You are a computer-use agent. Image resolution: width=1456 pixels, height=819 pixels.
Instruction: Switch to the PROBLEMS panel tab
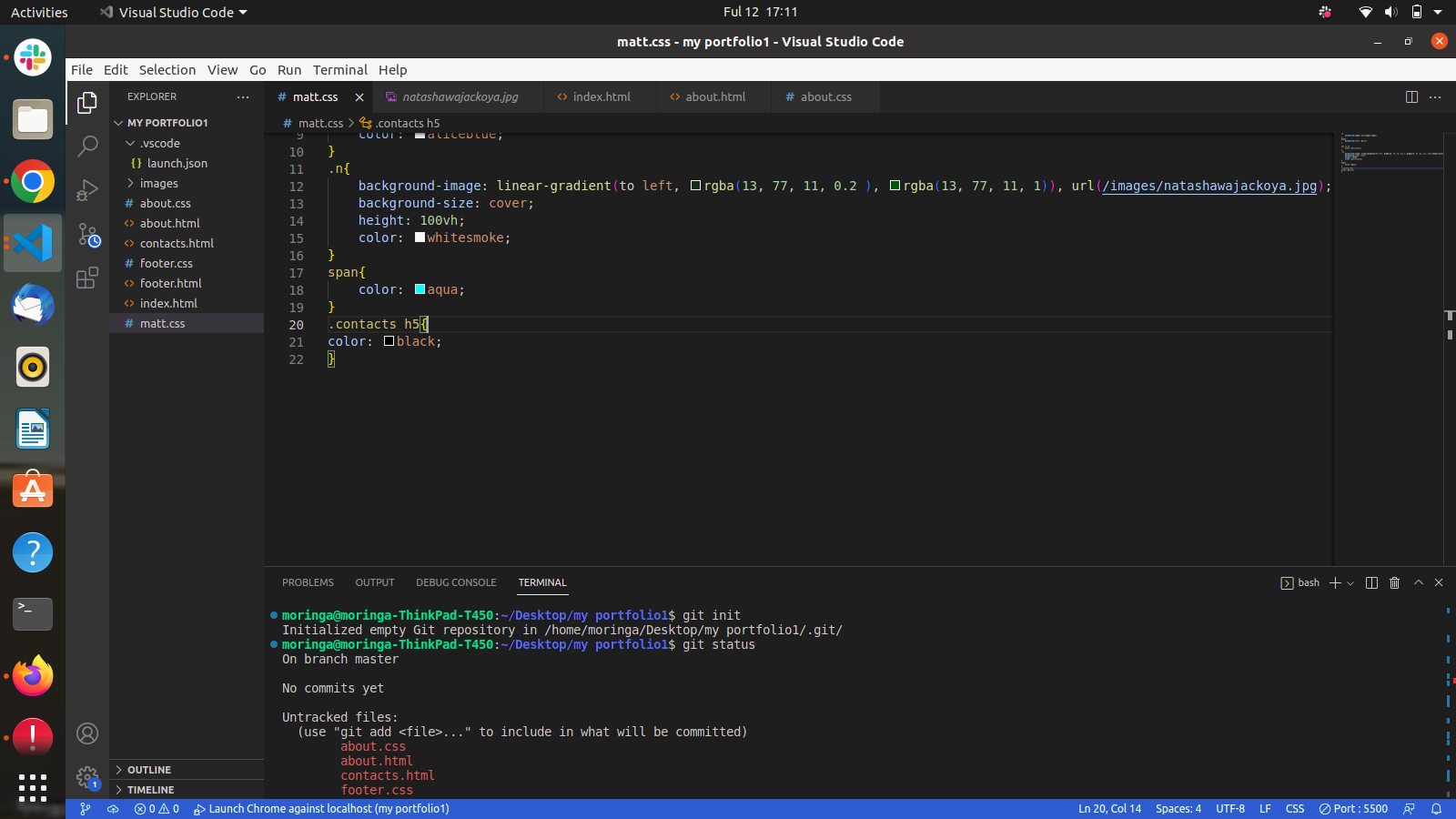pos(308,582)
